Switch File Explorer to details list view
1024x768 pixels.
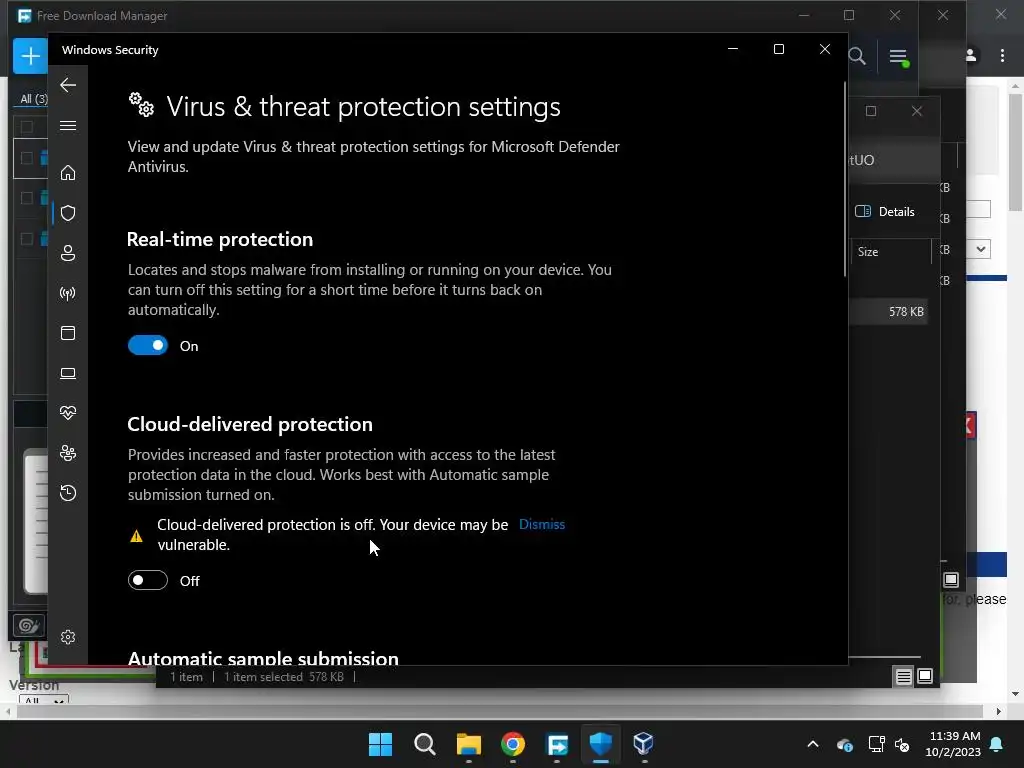point(904,677)
